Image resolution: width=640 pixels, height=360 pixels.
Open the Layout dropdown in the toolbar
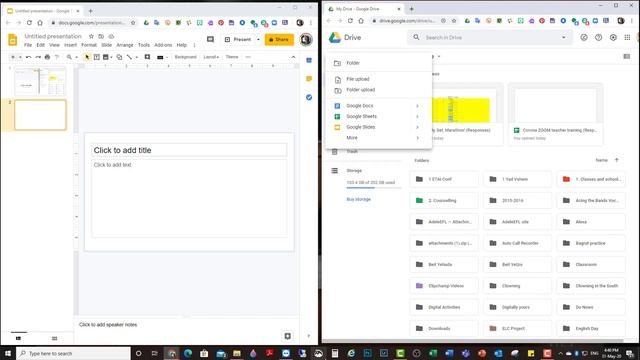click(x=211, y=57)
